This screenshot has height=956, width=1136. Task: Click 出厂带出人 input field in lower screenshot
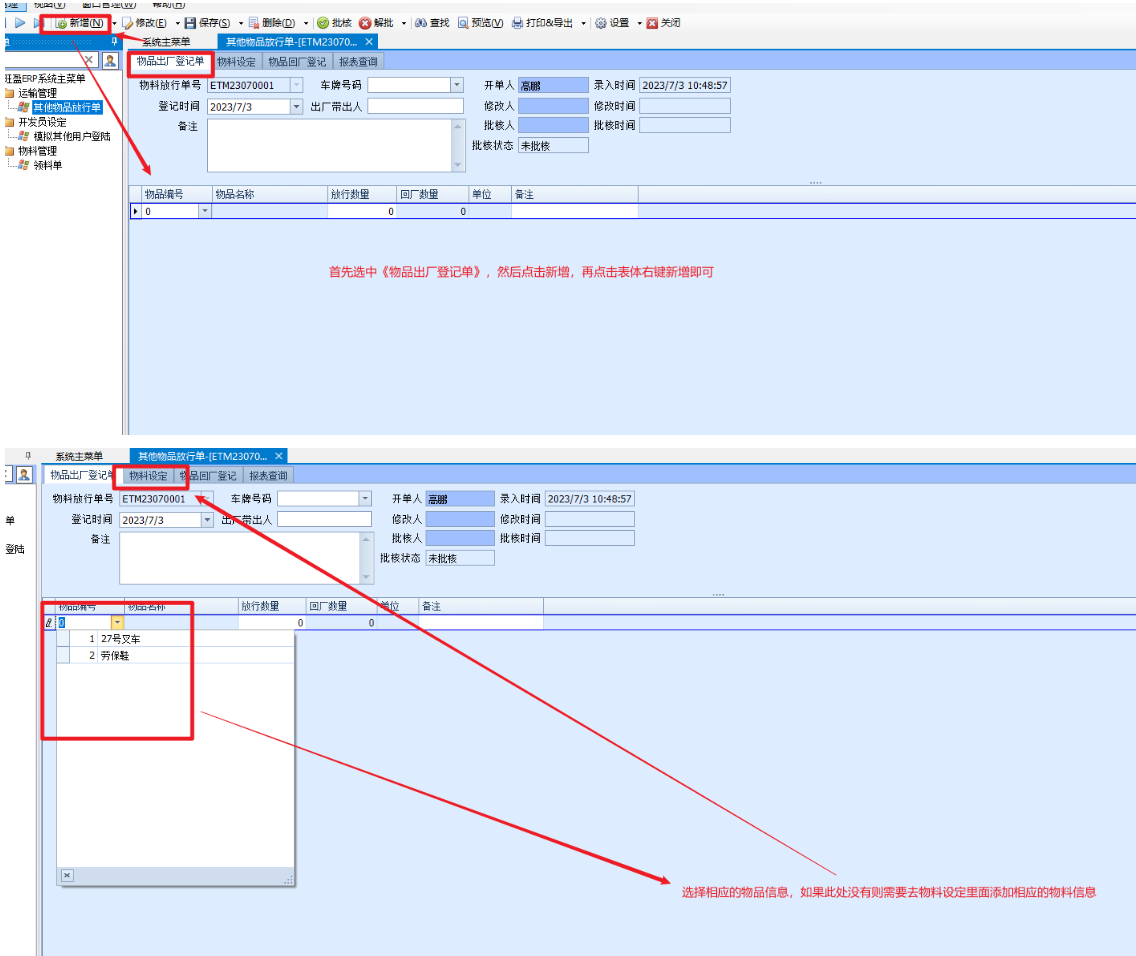pos(324,519)
